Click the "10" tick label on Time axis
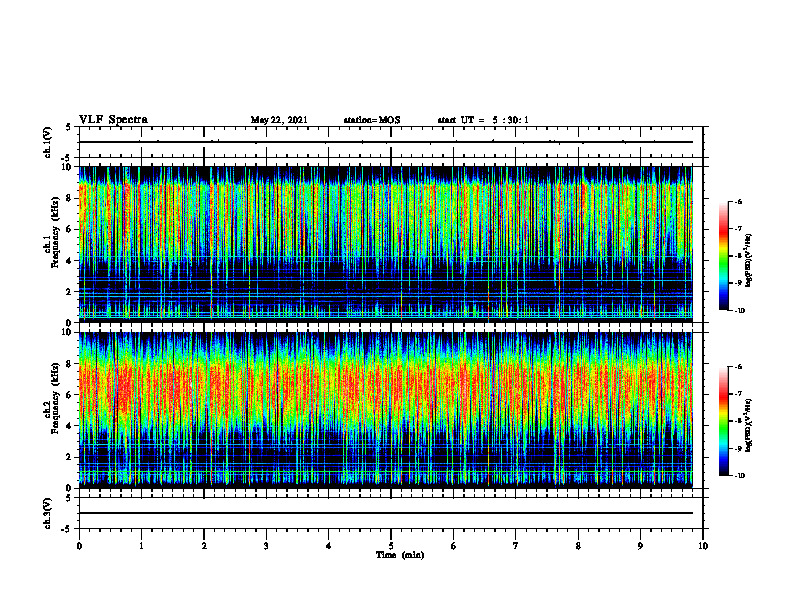The width and height of the screenshot is (792, 612). click(703, 546)
